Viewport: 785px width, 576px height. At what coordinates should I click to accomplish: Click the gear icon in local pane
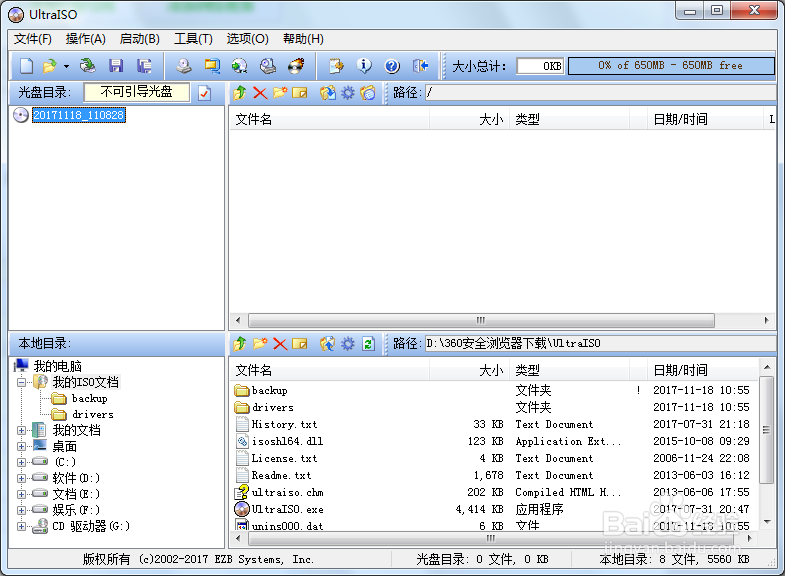[347, 344]
